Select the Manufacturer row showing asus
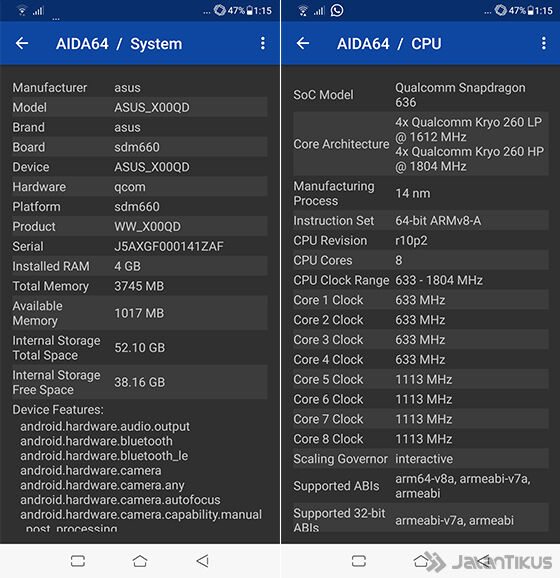This screenshot has width=560, height=578. pyautogui.click(x=140, y=87)
